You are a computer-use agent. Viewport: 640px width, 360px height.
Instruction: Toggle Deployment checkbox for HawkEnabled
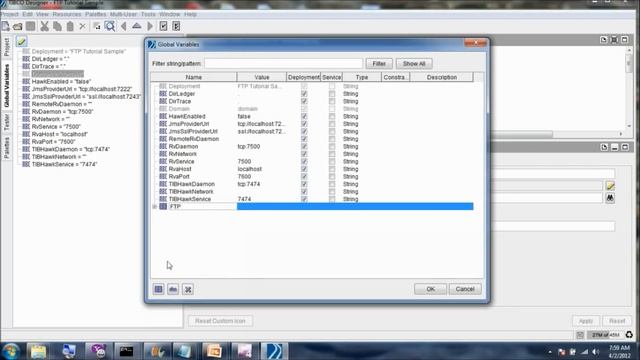[304, 116]
